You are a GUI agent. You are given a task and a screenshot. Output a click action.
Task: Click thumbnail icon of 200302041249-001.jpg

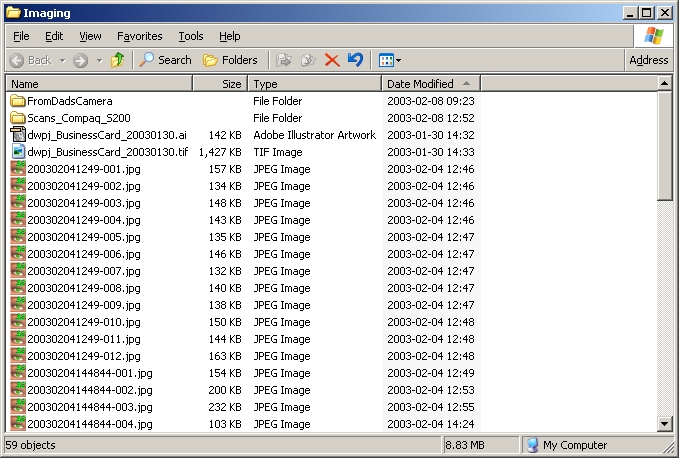18,169
